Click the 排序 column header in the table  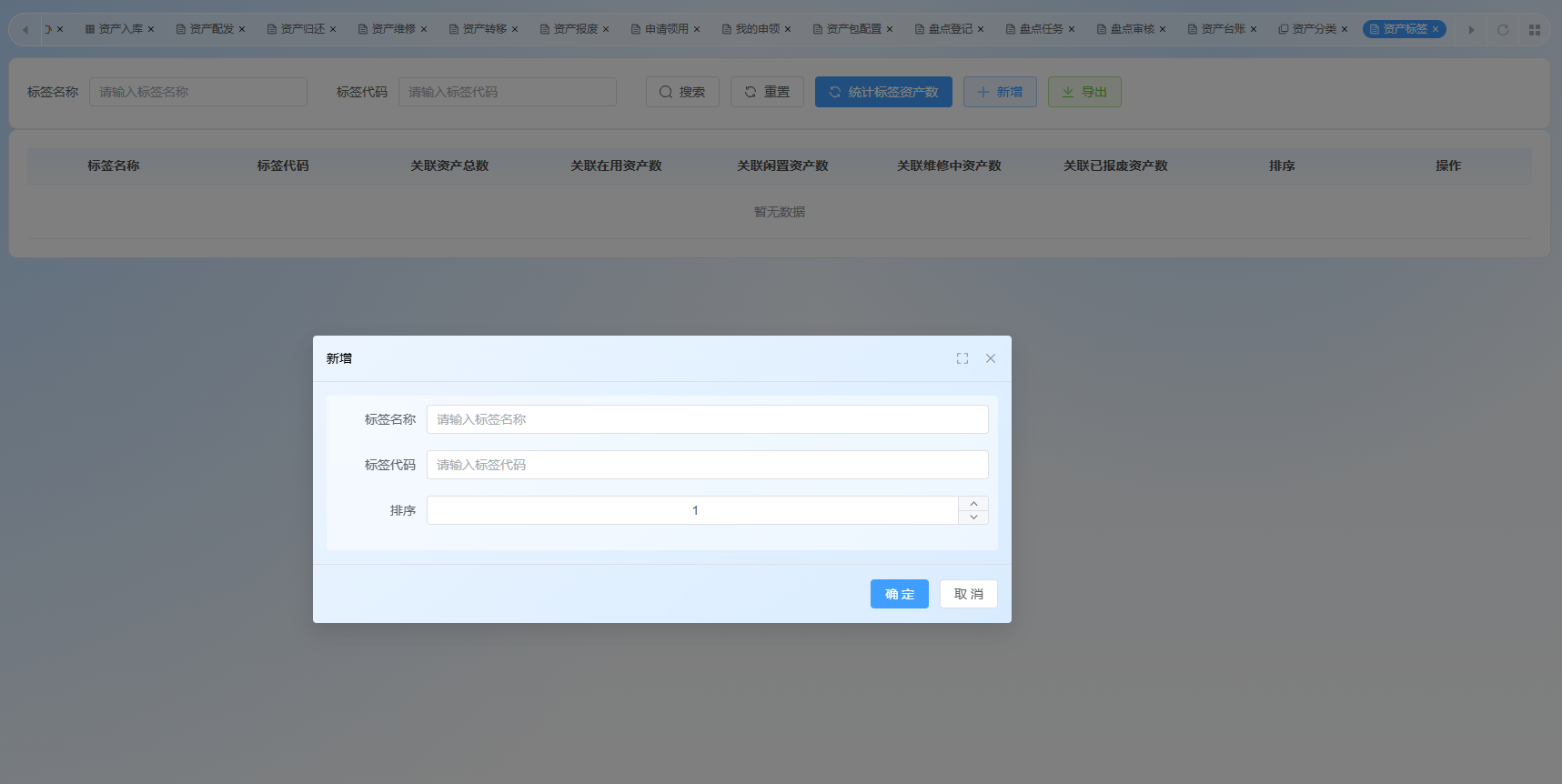(x=1282, y=166)
